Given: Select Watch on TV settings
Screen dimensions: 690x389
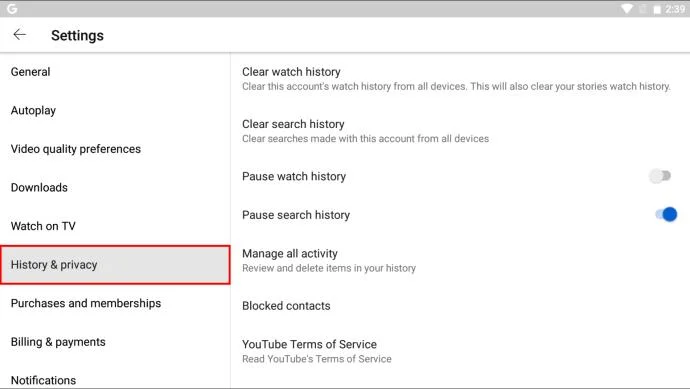Looking at the screenshot, I should click(115, 226).
